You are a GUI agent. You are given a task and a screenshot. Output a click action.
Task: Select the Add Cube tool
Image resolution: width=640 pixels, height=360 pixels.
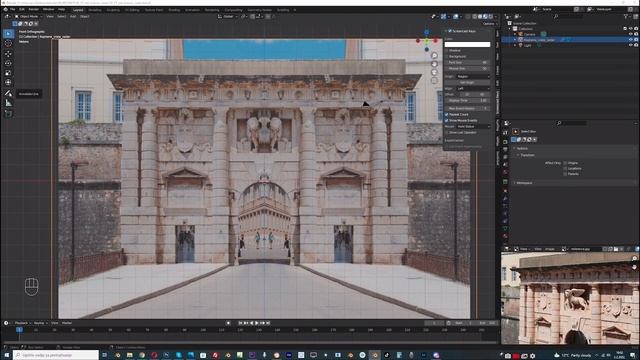coord(8,113)
